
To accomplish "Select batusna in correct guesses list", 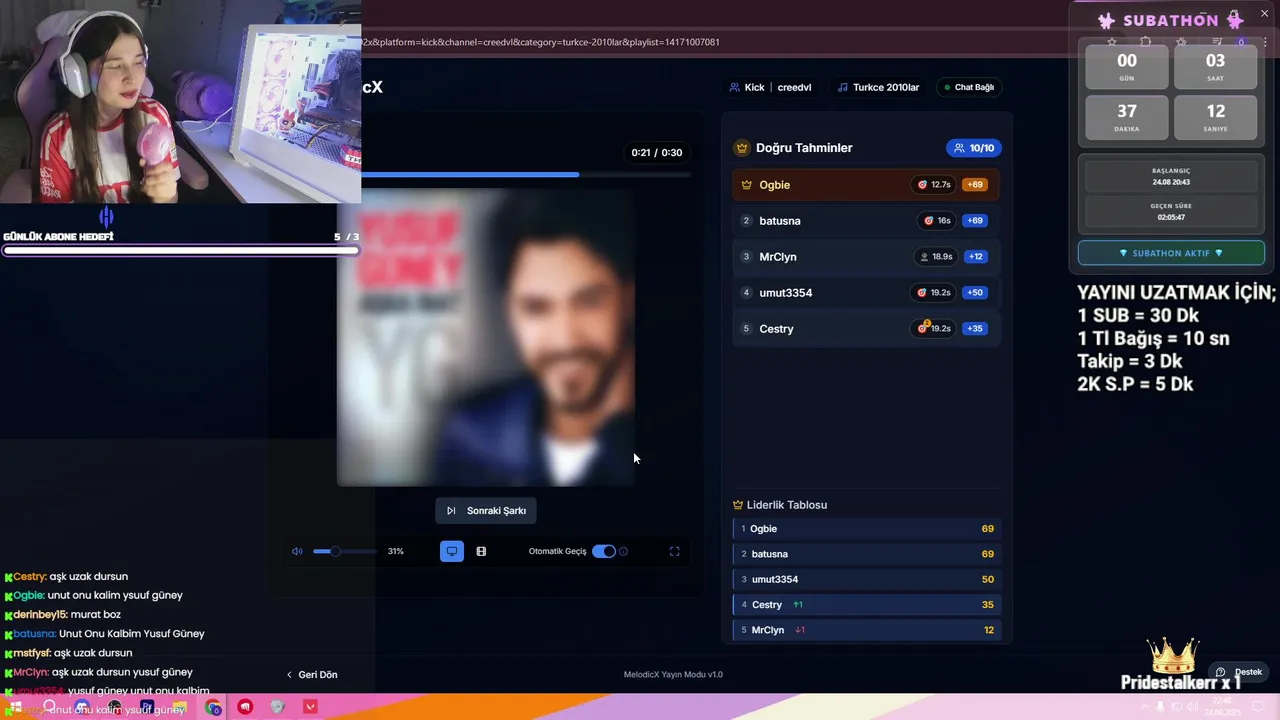I will pos(866,221).
